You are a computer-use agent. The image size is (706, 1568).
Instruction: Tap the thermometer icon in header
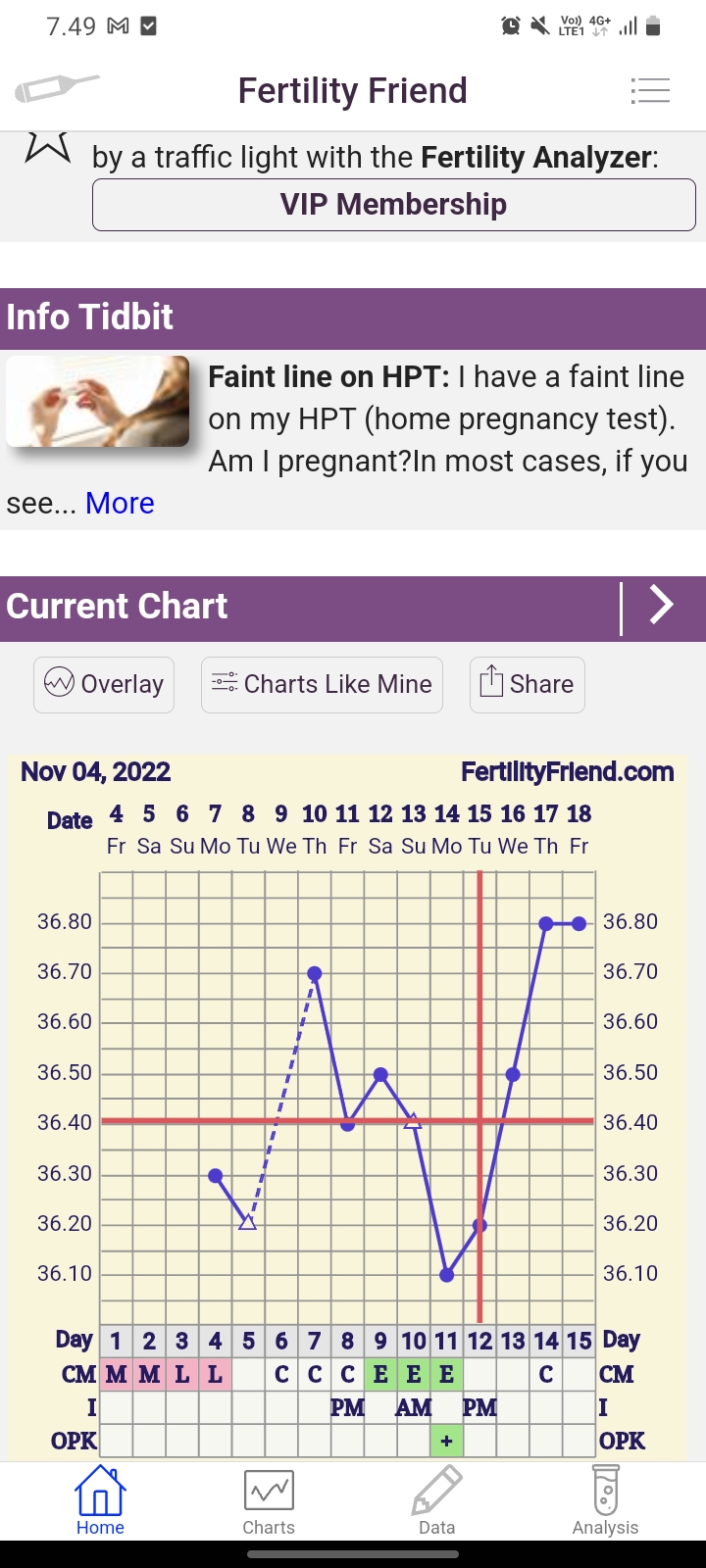point(57,89)
